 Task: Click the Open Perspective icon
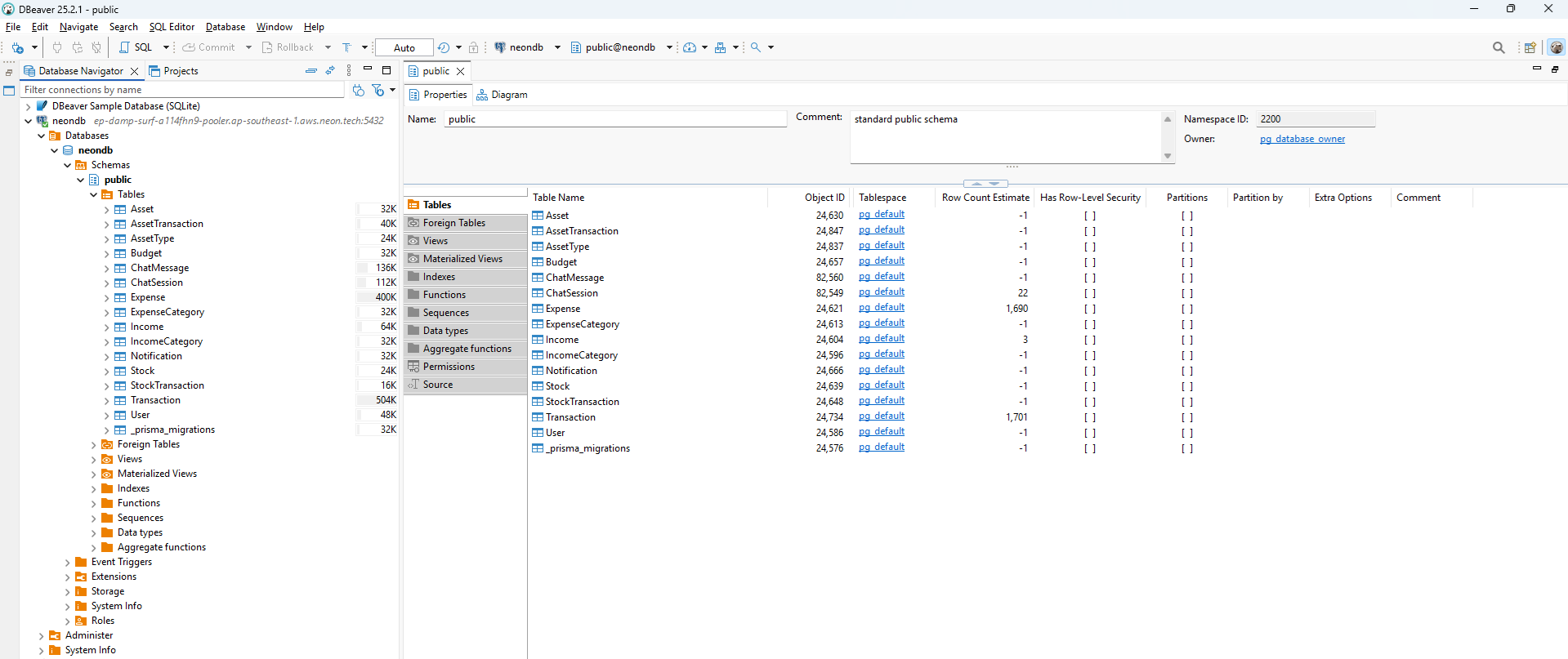click(x=1530, y=47)
